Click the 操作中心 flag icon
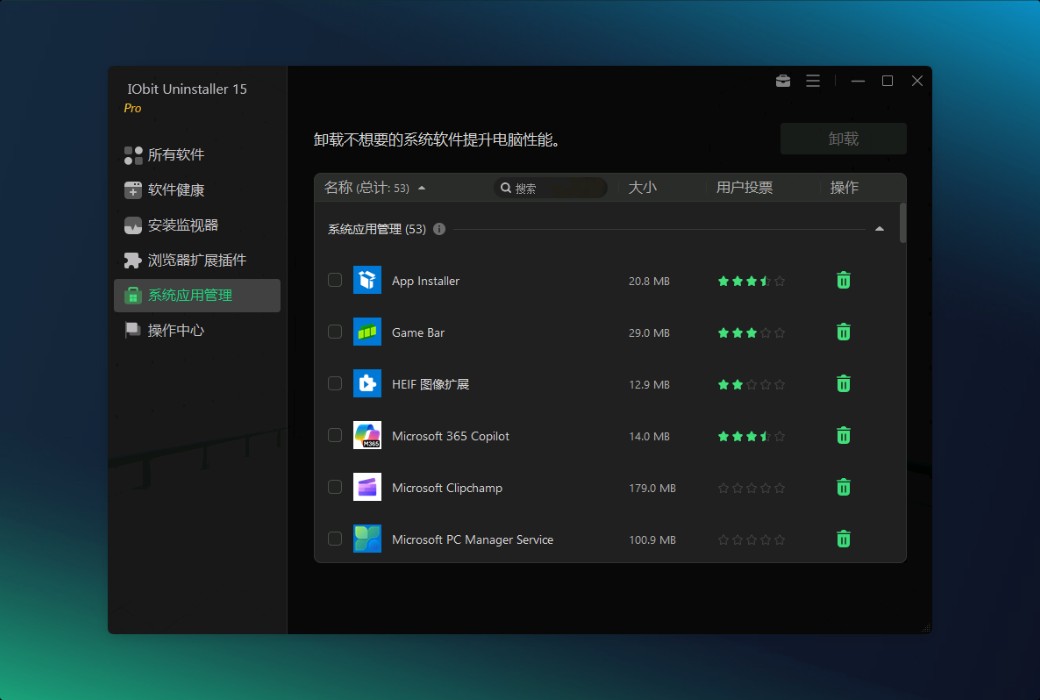 click(x=133, y=330)
